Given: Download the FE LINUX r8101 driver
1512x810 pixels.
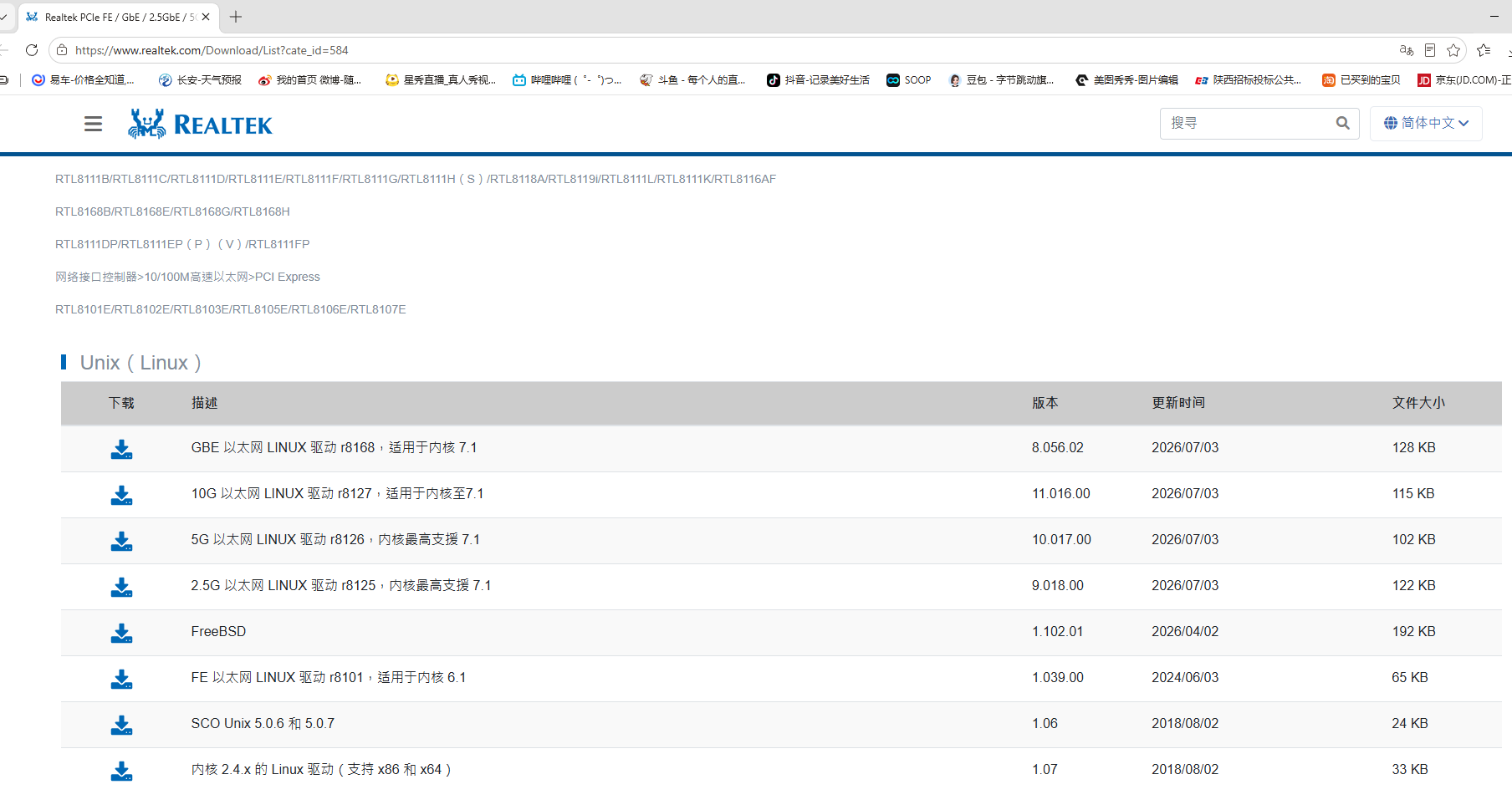Looking at the screenshot, I should click(121, 679).
